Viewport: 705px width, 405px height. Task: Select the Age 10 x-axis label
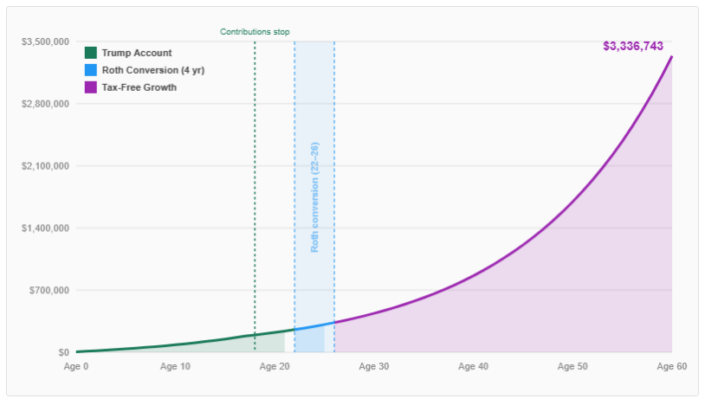point(175,367)
